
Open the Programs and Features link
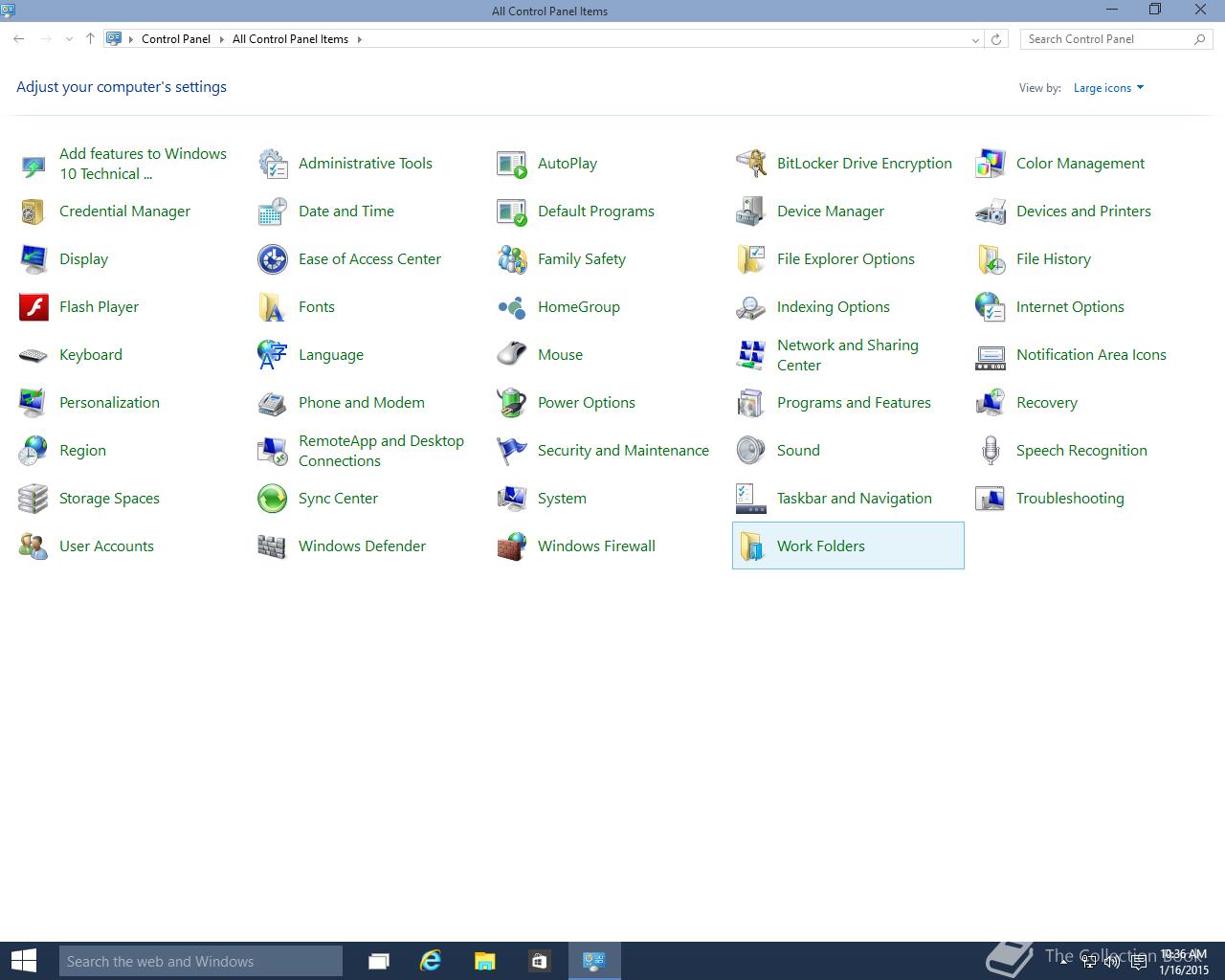[854, 403]
